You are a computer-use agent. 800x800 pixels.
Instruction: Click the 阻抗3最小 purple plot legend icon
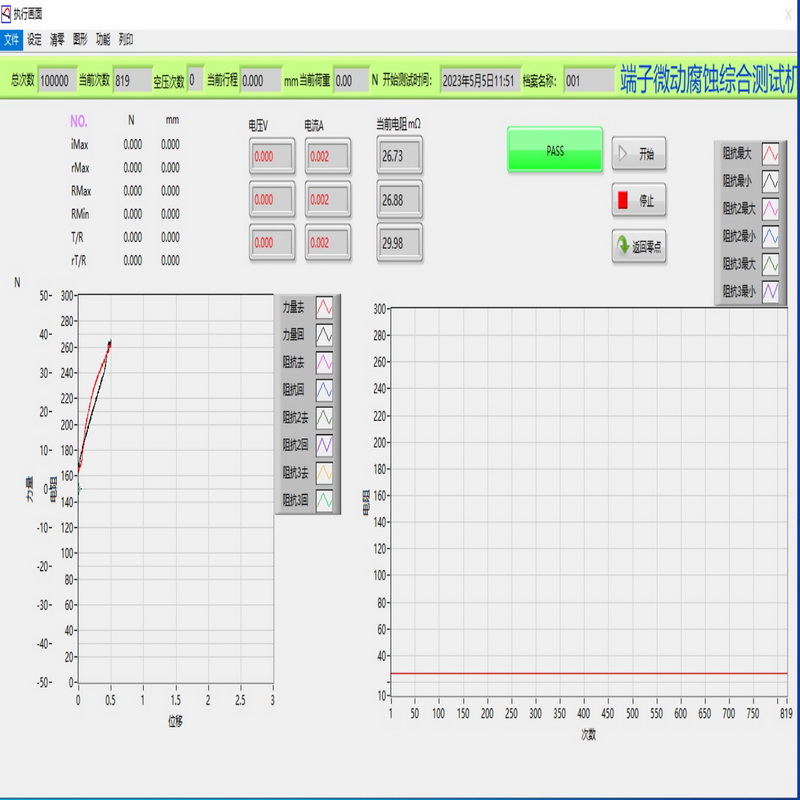pos(771,291)
